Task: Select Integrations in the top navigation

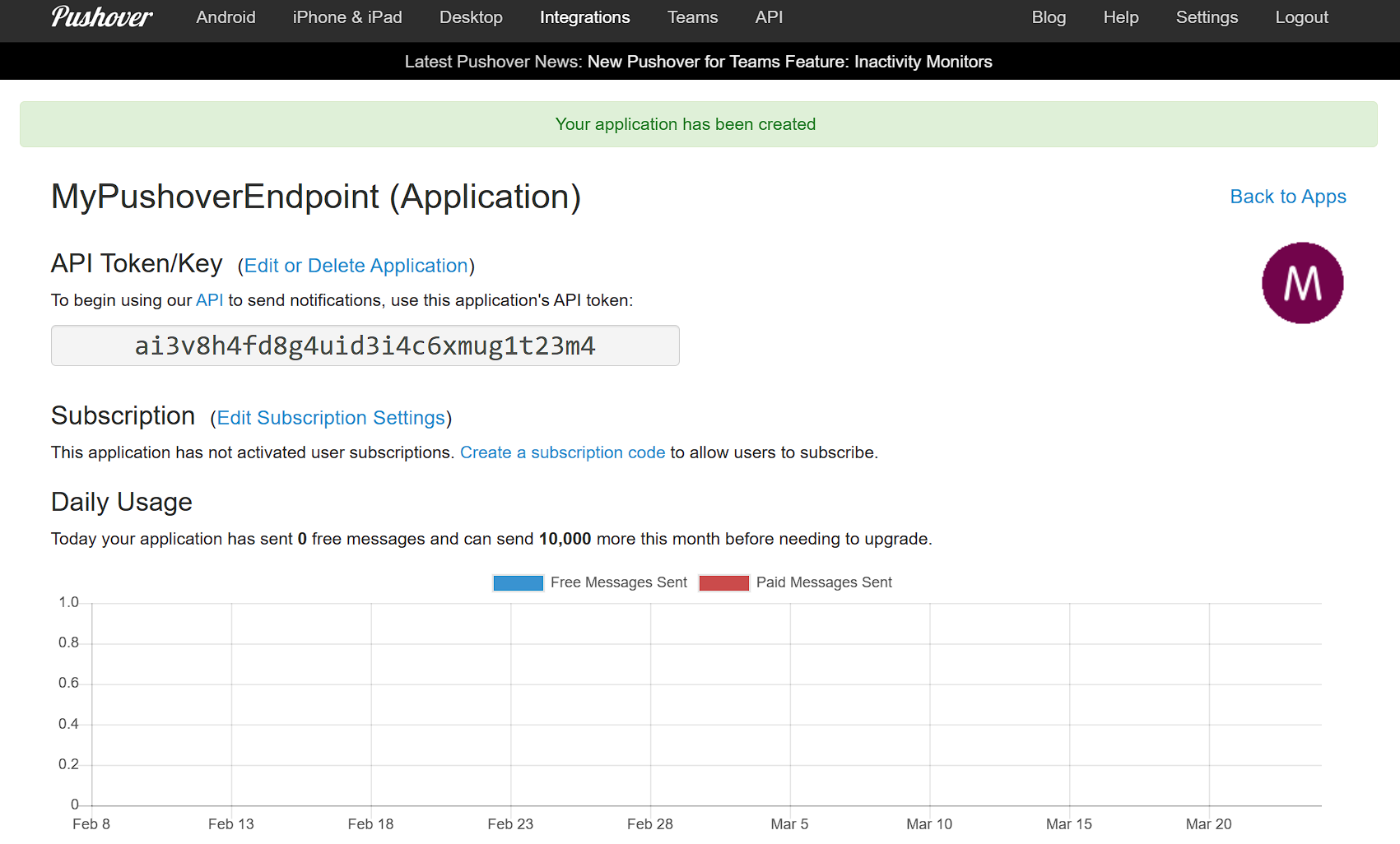Action: click(584, 17)
